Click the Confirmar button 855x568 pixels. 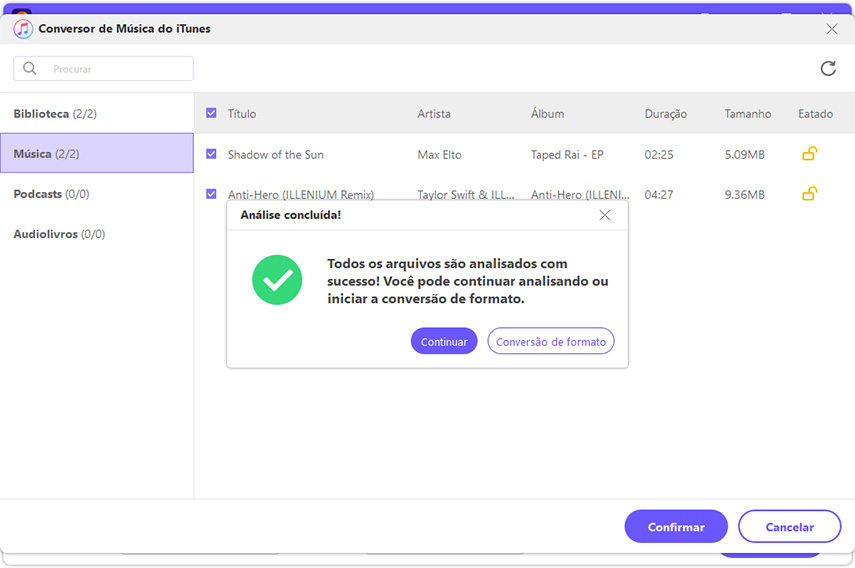[676, 527]
